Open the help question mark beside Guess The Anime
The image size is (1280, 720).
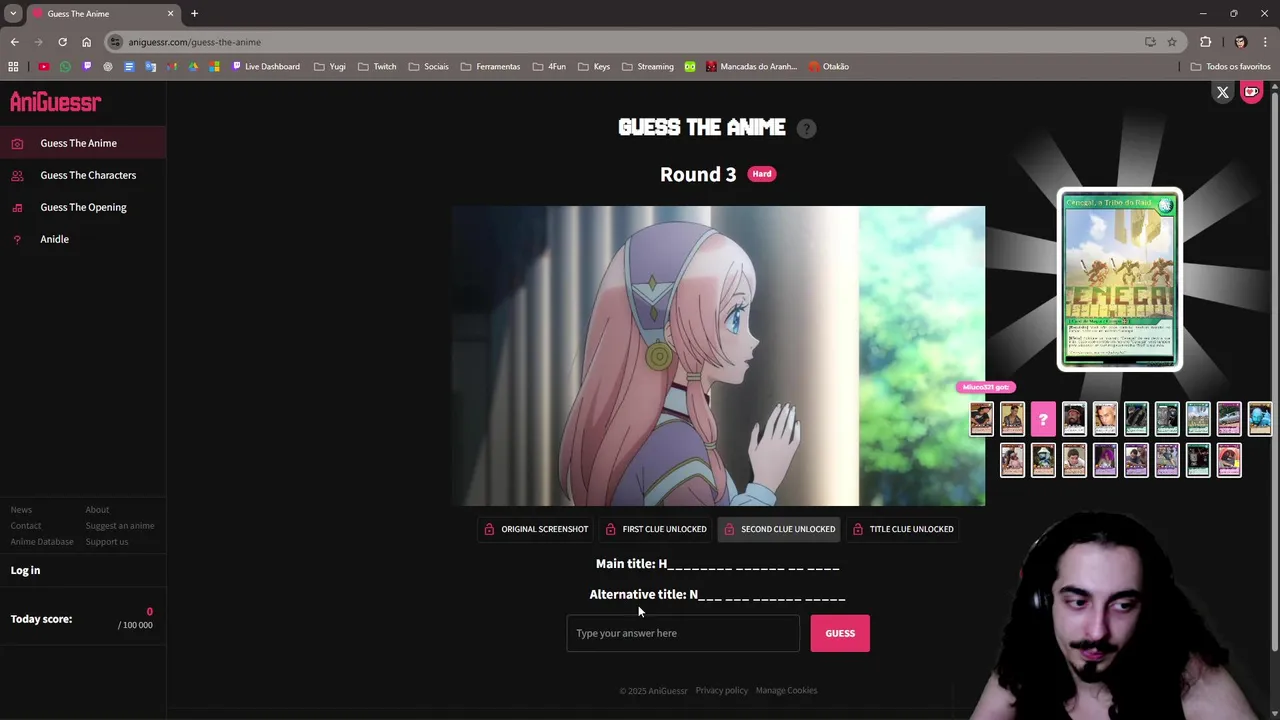[x=806, y=129]
